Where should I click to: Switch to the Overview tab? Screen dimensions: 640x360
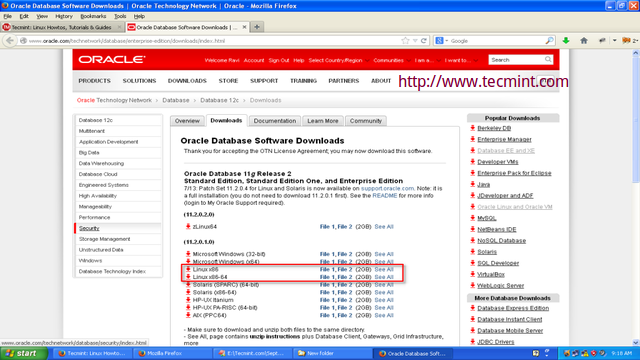point(187,121)
